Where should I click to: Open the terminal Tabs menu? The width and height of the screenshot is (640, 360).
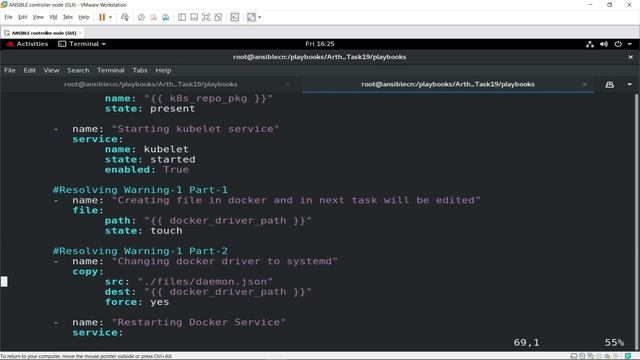tap(140, 70)
